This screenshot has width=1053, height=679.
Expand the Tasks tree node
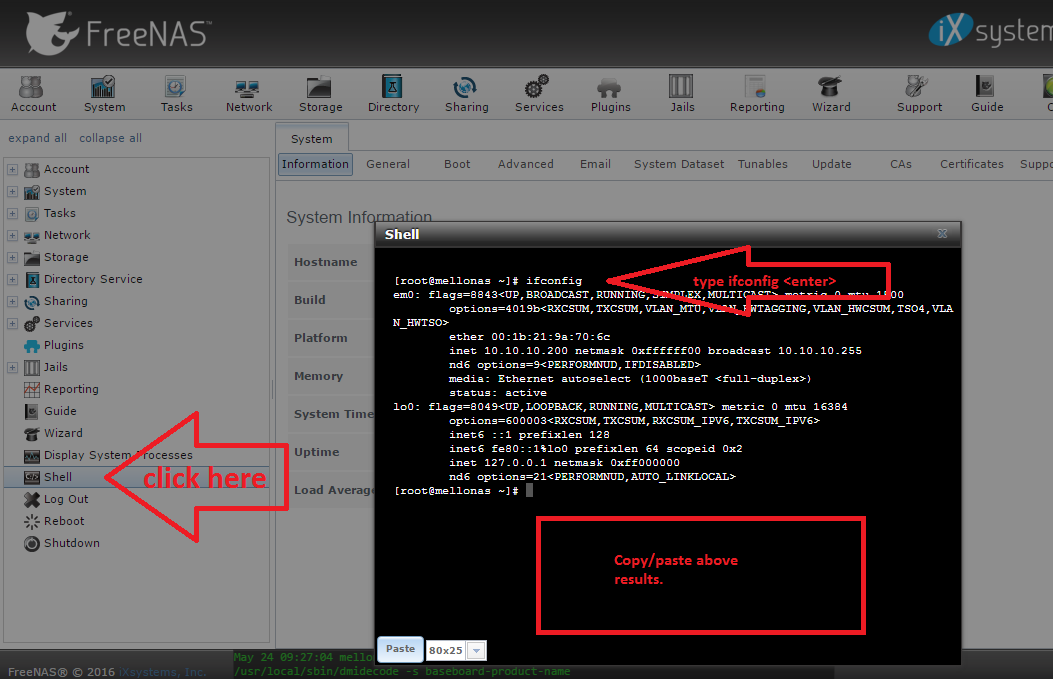click(x=12, y=214)
